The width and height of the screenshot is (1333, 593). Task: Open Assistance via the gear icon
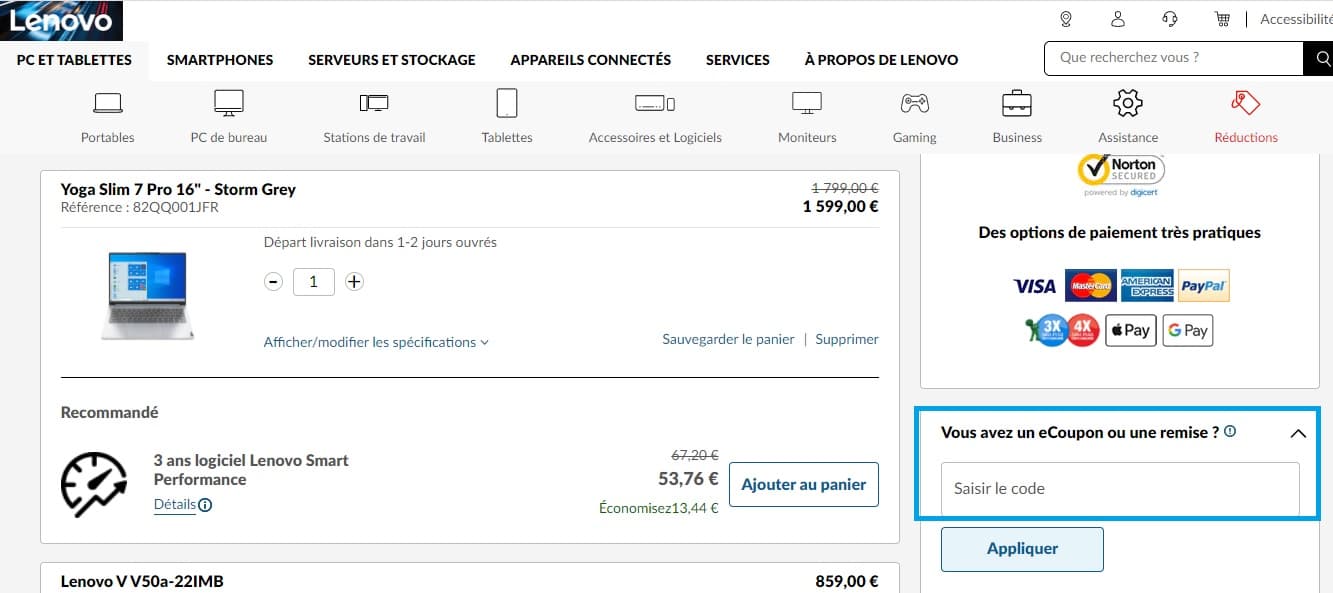(1127, 103)
